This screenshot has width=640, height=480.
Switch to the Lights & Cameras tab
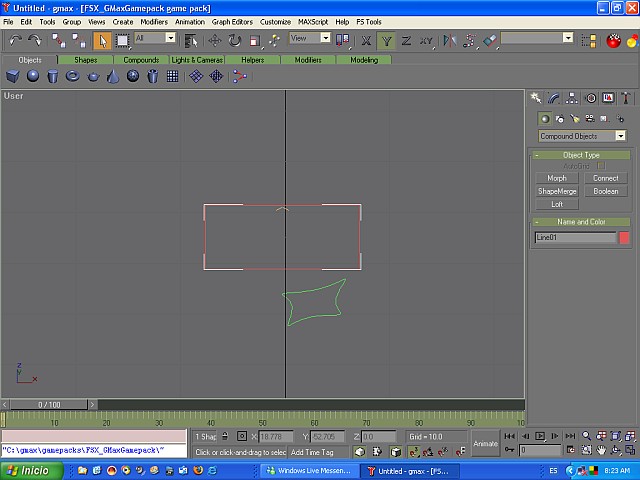click(x=197, y=60)
